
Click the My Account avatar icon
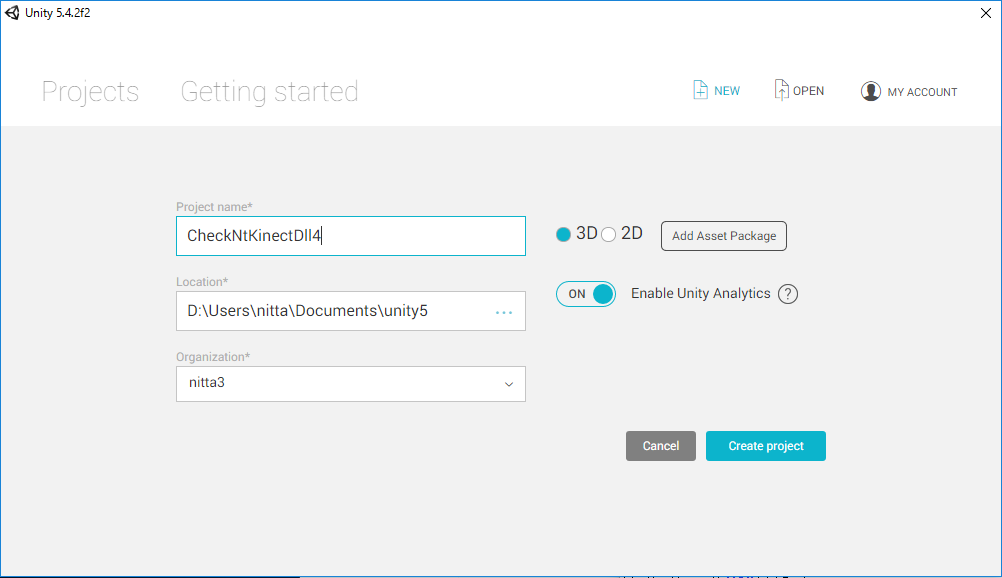click(x=870, y=91)
